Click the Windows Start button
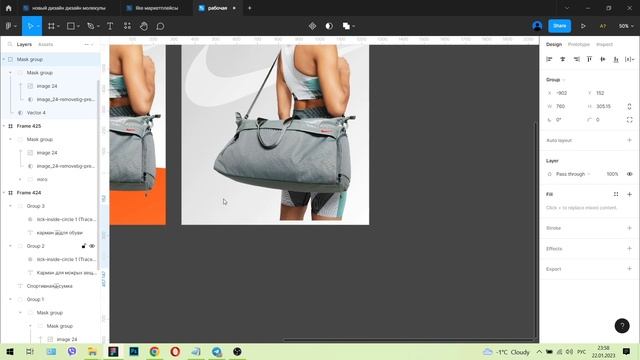 (x=10, y=351)
